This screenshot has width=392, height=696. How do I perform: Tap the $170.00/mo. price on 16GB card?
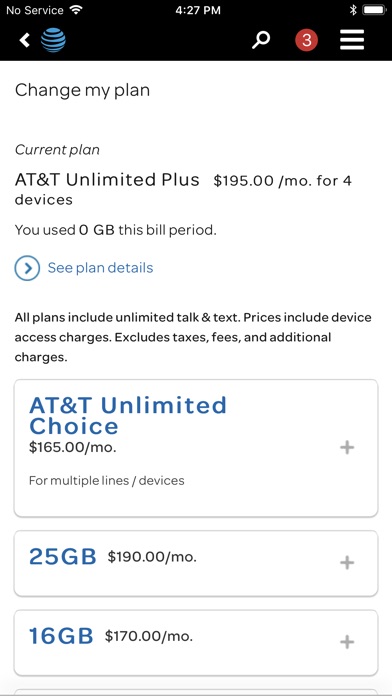[x=149, y=636]
